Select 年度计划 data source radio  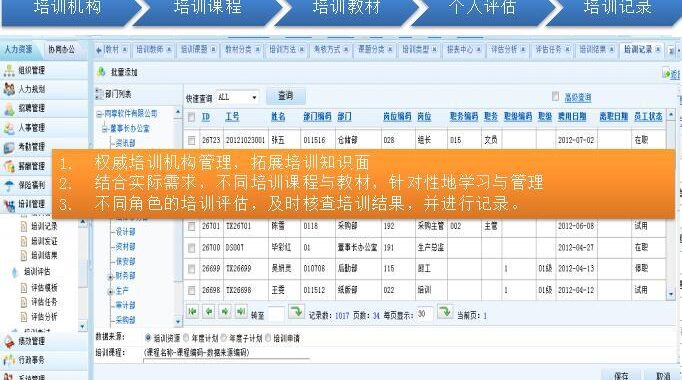[186, 338]
